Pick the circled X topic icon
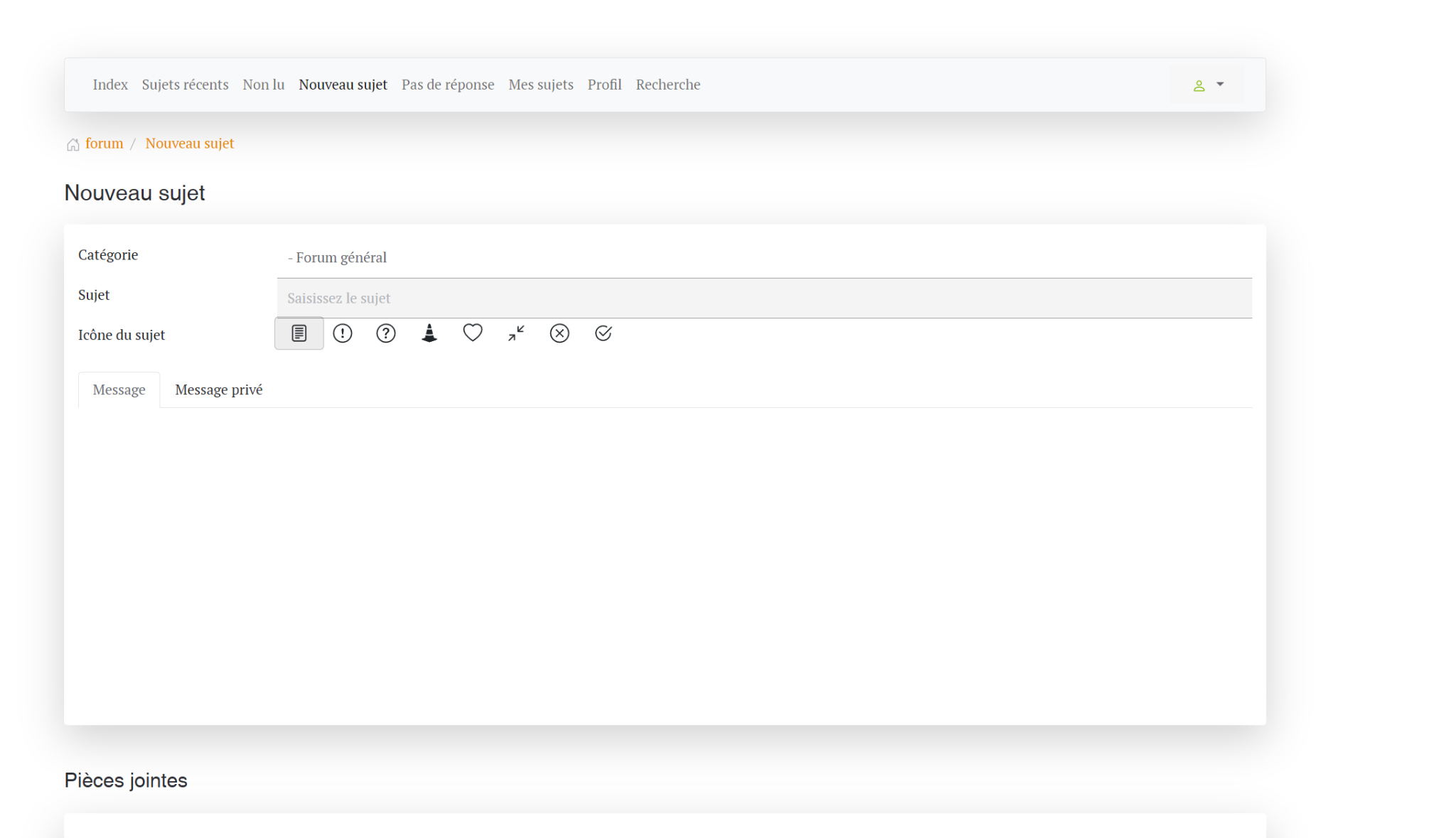1456x838 pixels. [x=560, y=333]
